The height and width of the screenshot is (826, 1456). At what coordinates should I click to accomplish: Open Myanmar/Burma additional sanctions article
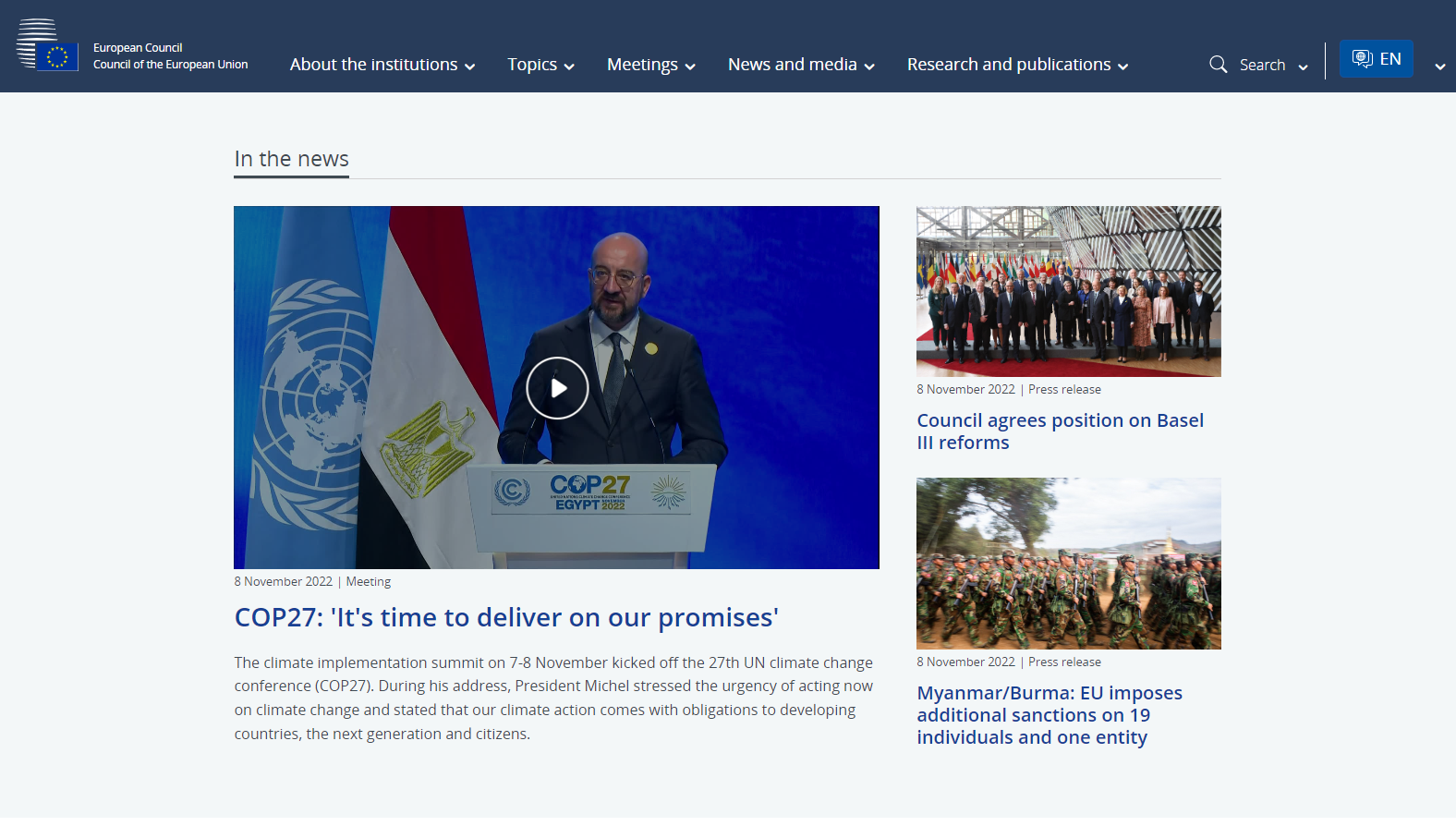(x=1050, y=715)
